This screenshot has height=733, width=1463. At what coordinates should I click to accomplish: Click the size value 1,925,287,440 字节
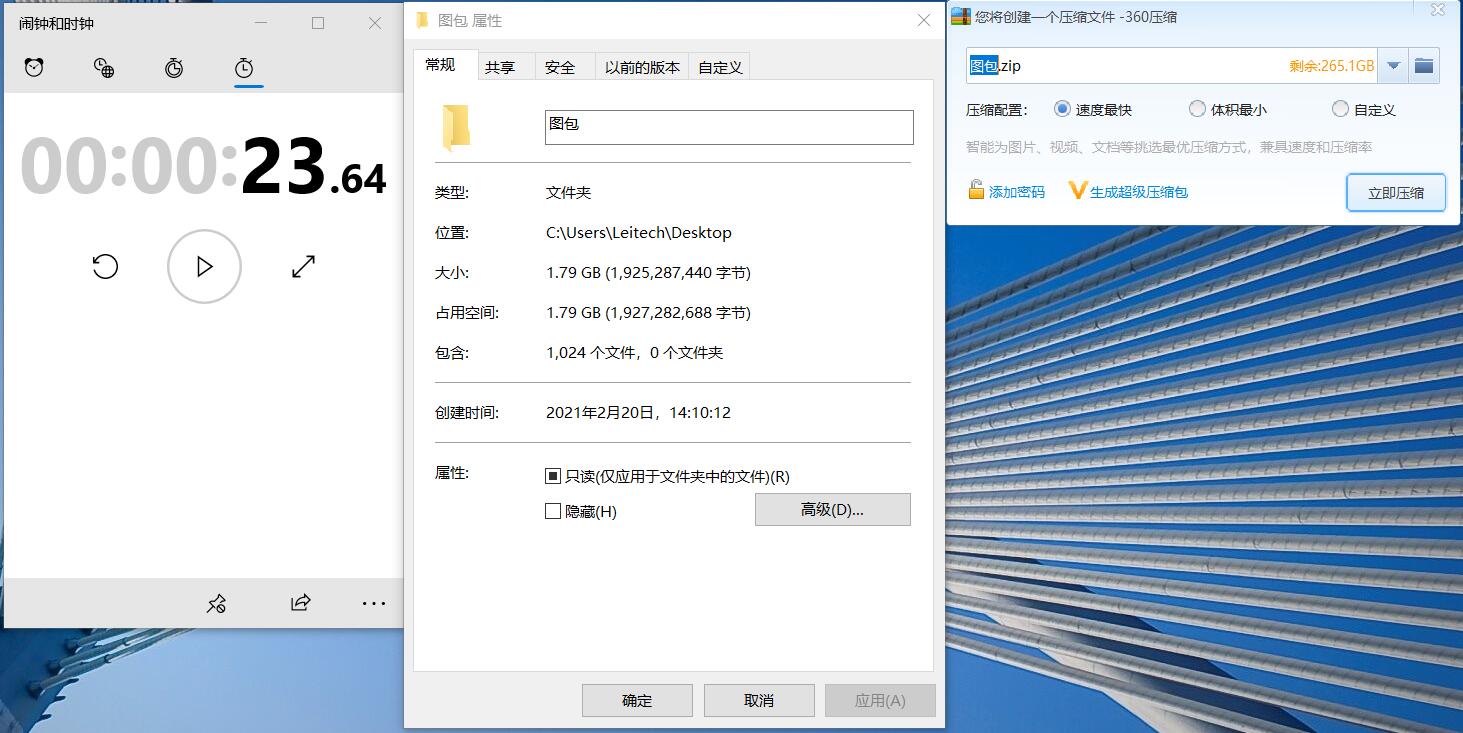[678, 272]
